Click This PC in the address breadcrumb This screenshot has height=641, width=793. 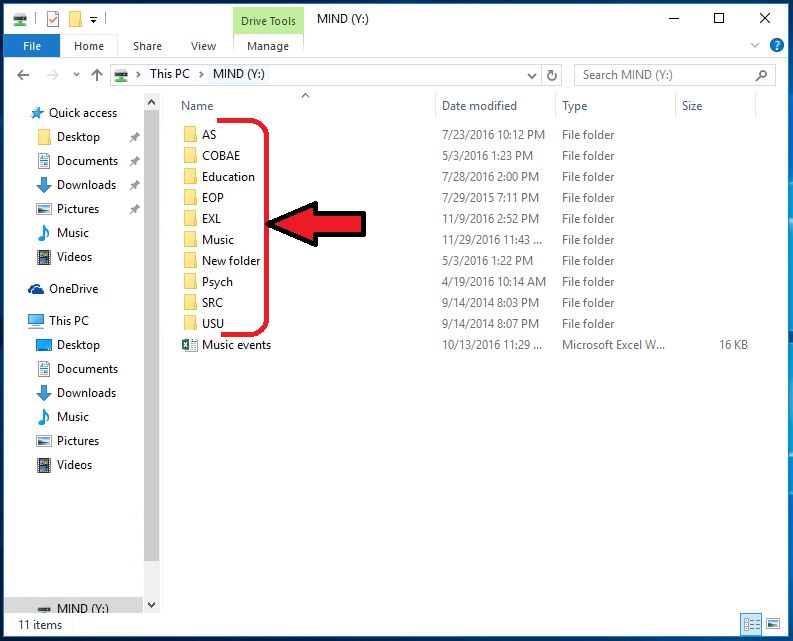click(169, 74)
